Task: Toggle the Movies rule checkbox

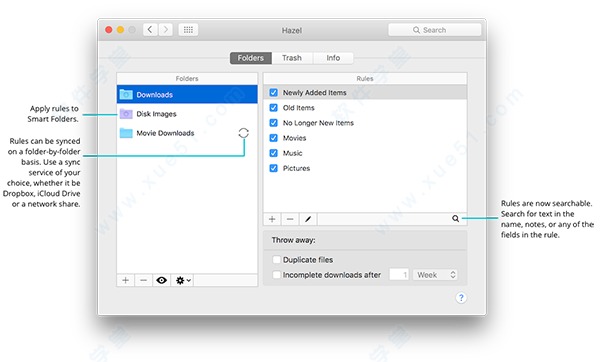Action: pos(274,138)
